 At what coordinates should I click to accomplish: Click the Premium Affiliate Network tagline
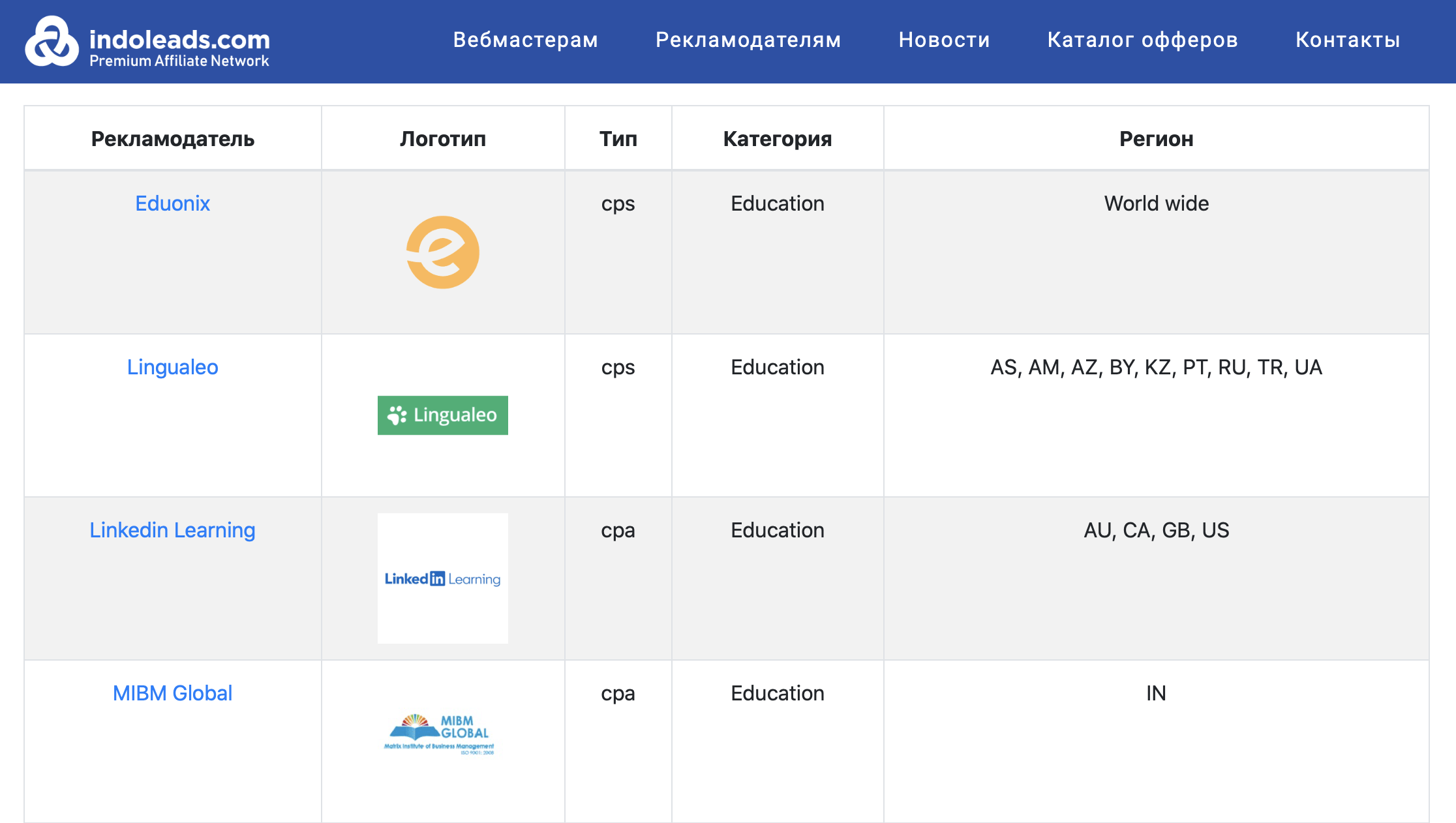click(179, 61)
